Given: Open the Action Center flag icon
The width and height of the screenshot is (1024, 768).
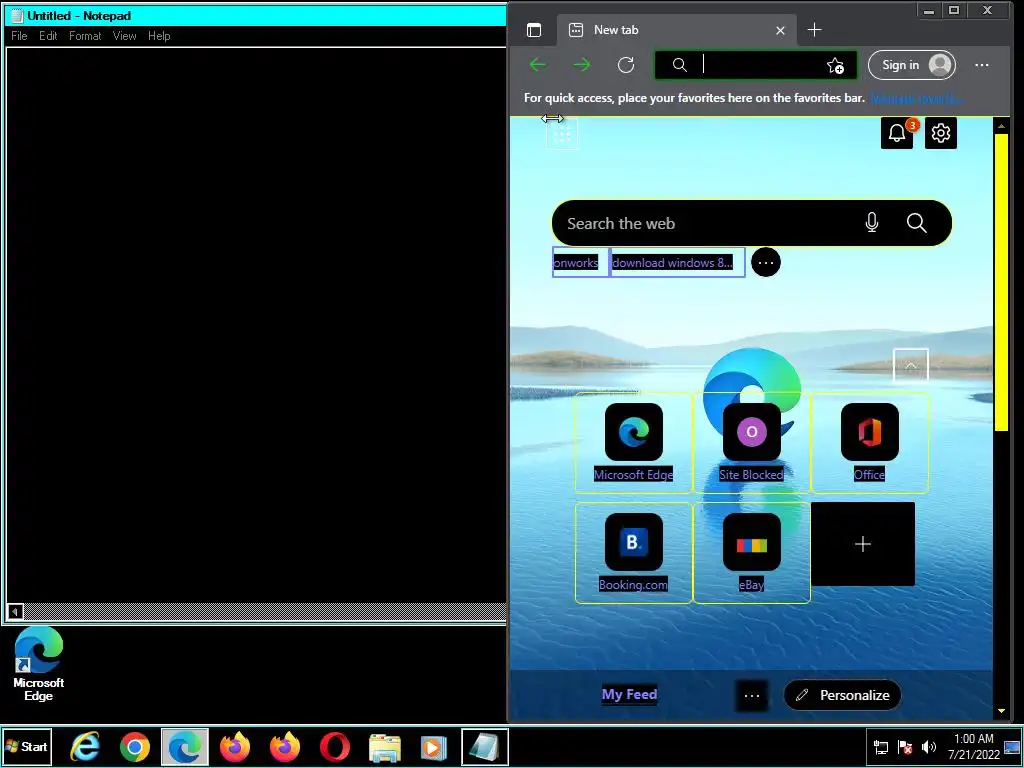Looking at the screenshot, I should coord(905,747).
